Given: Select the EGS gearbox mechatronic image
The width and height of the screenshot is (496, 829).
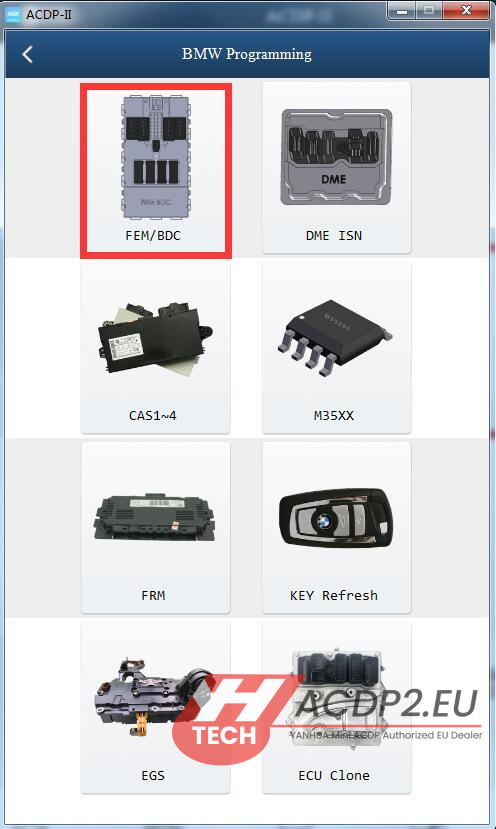Looking at the screenshot, I should [153, 695].
